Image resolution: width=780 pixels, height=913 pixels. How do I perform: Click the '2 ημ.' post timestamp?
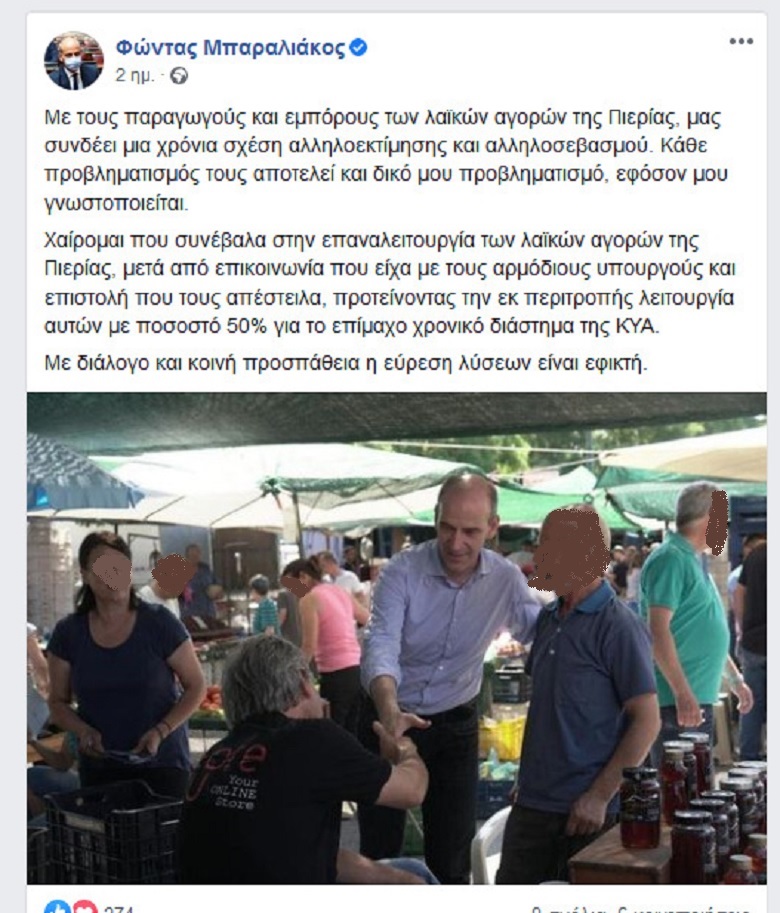(x=134, y=76)
